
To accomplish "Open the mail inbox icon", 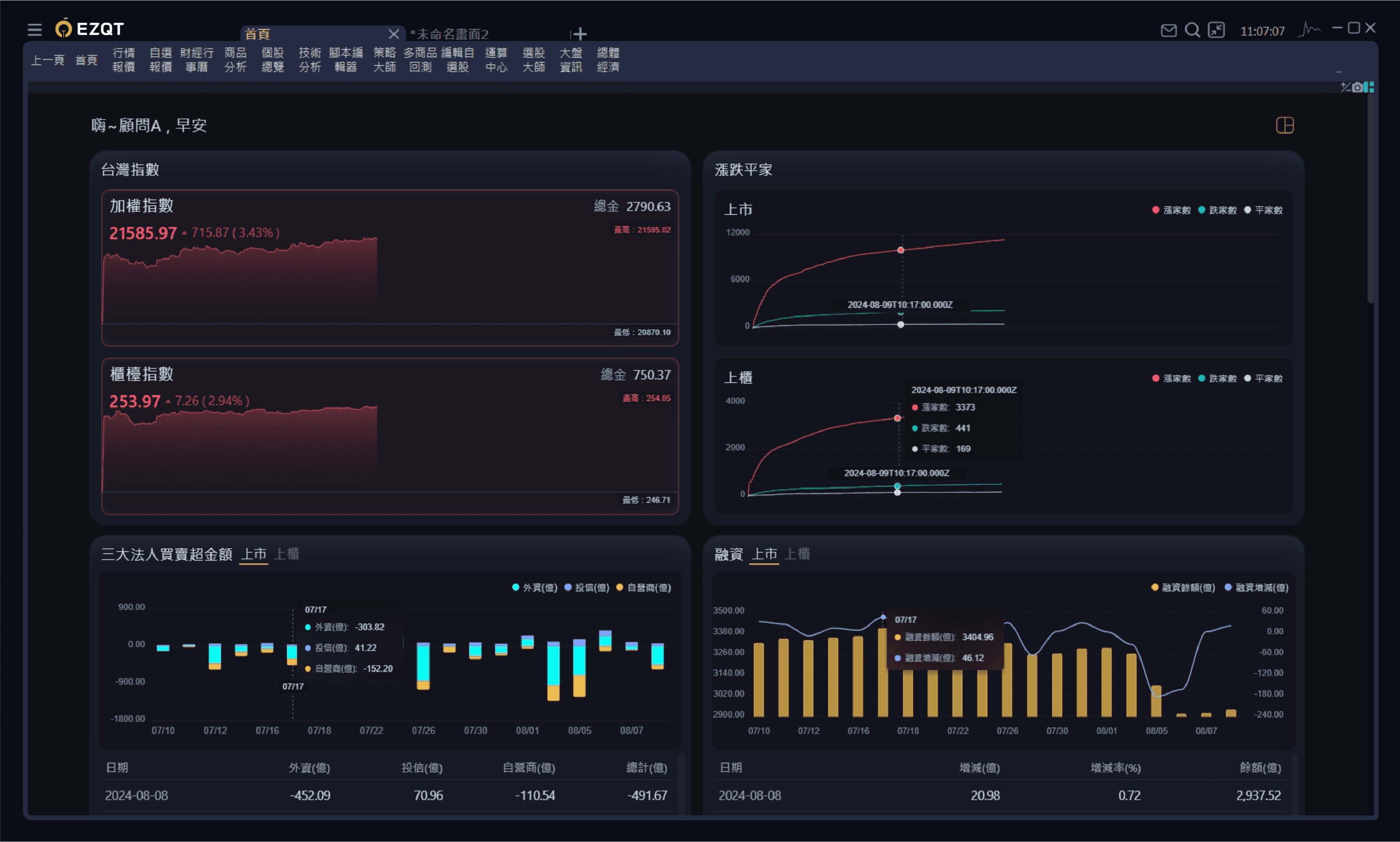I will point(1168,30).
